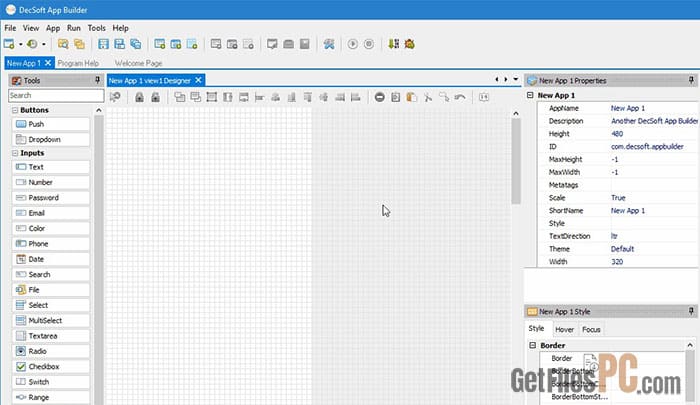
Task: Click the open padlock unlock controls icon
Action: click(x=155, y=97)
